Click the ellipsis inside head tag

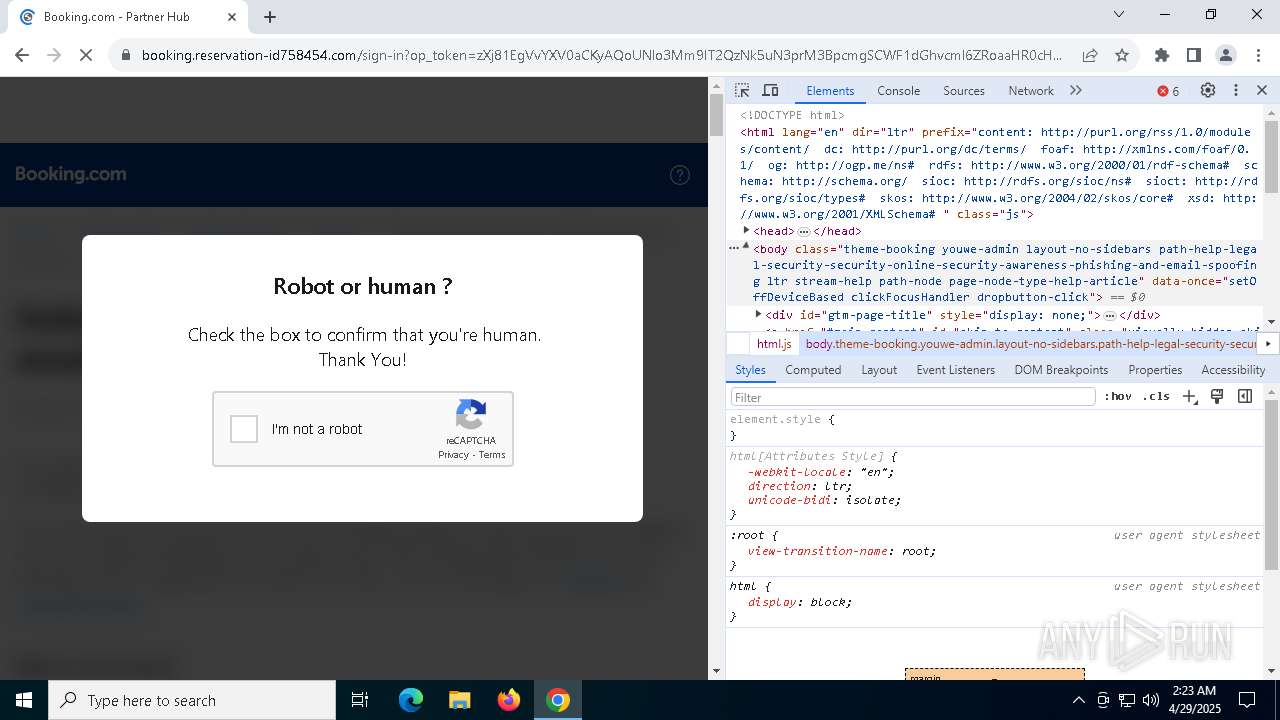point(803,232)
